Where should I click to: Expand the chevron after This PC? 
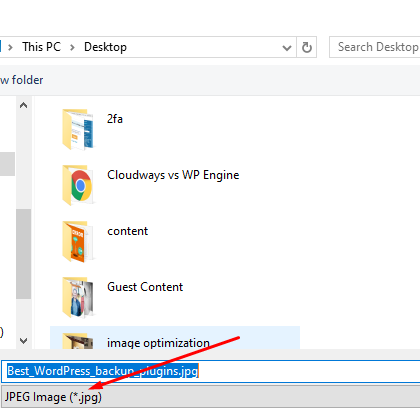pos(72,48)
